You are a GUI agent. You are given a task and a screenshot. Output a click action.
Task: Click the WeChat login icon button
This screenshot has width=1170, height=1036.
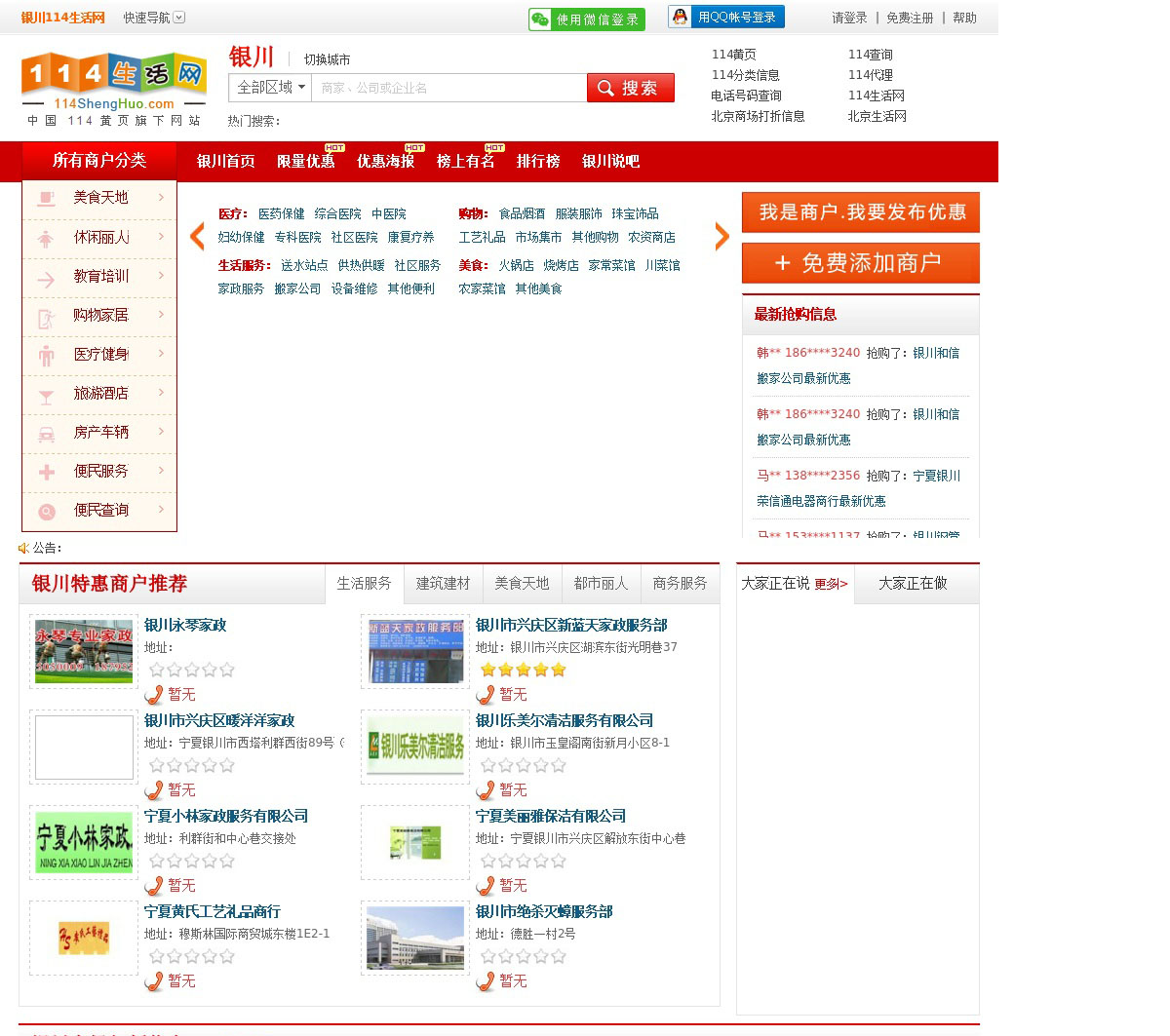pos(540,19)
